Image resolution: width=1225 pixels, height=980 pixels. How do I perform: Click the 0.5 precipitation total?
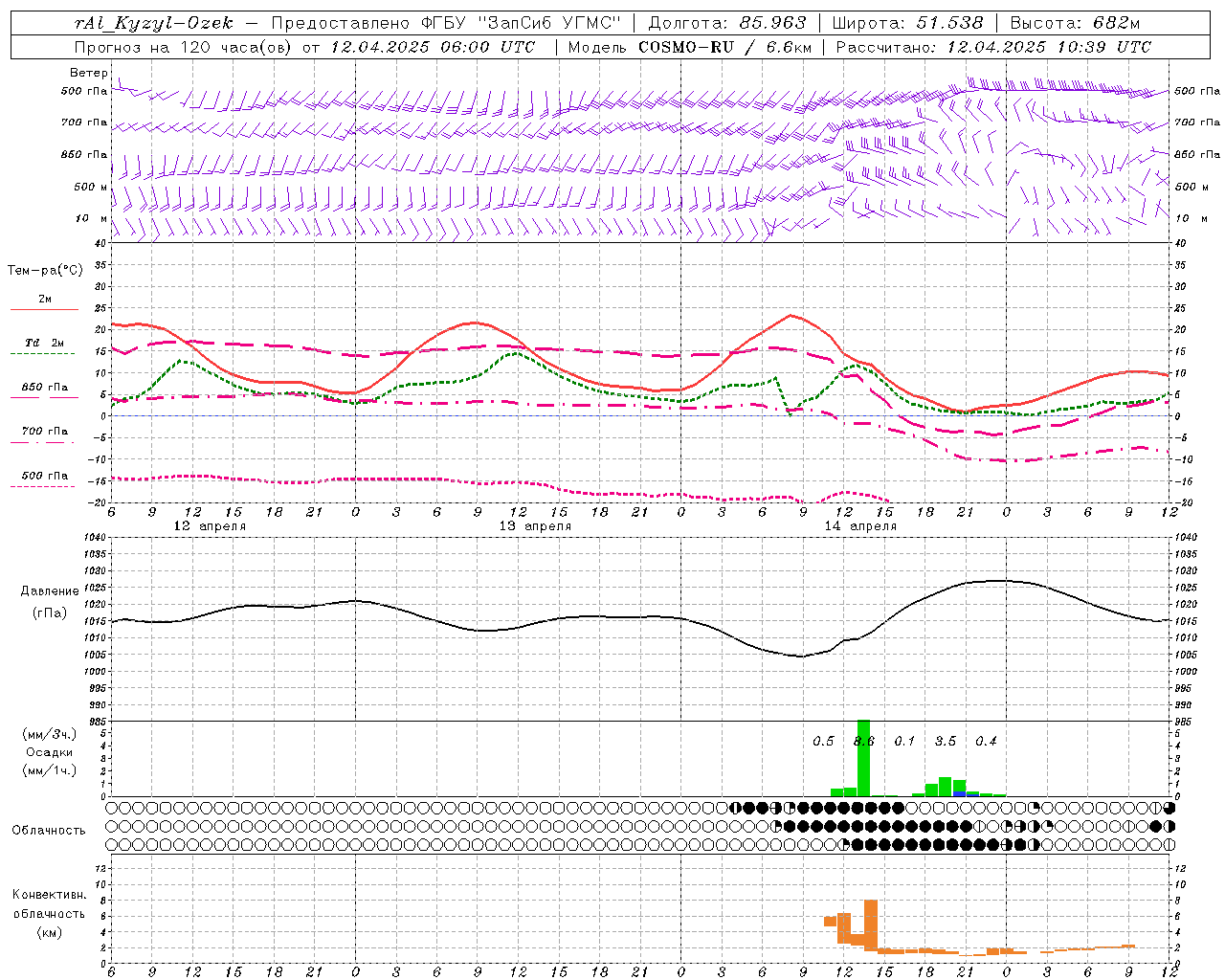pos(823,742)
